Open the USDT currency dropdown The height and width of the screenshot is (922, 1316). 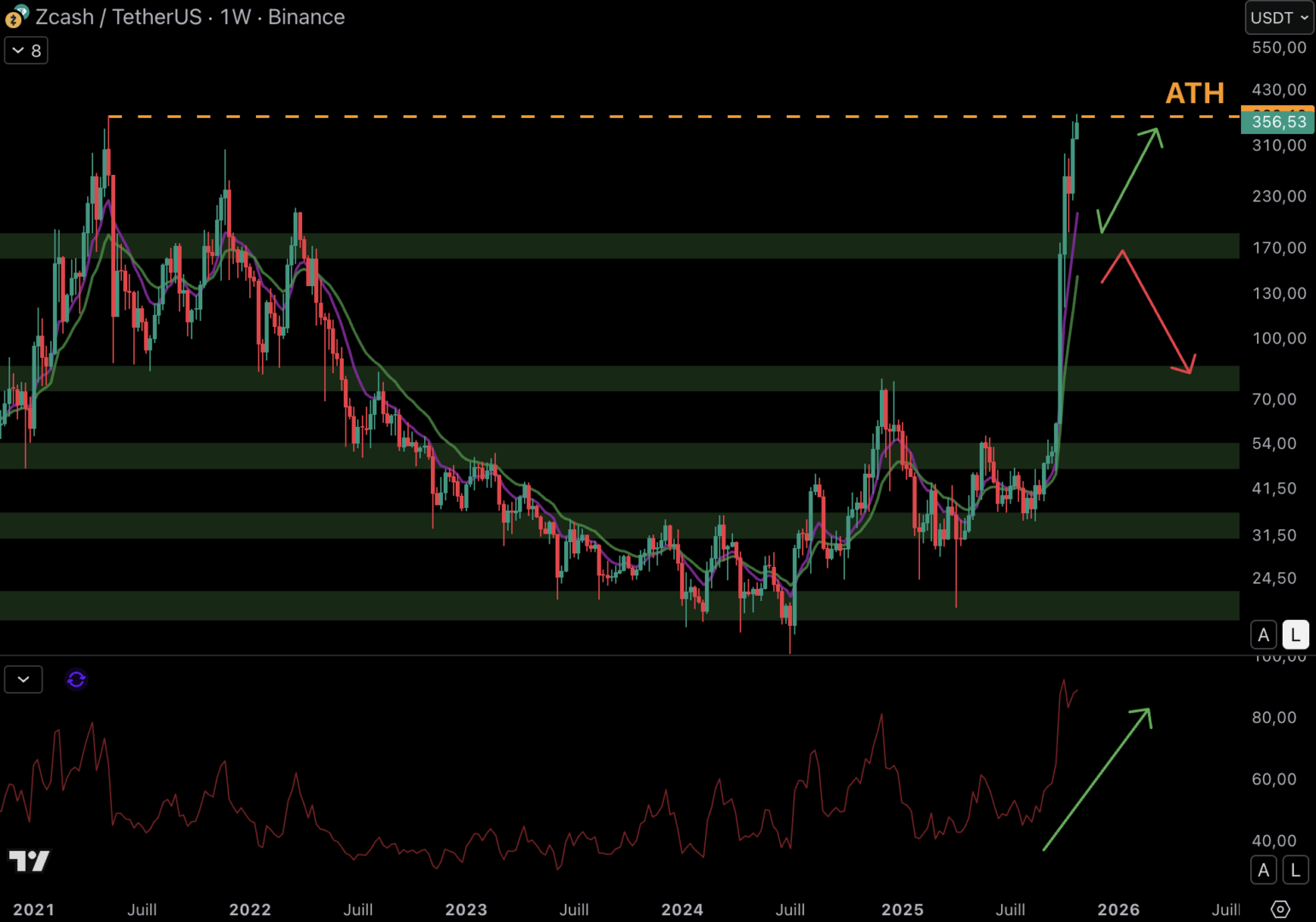point(1278,18)
